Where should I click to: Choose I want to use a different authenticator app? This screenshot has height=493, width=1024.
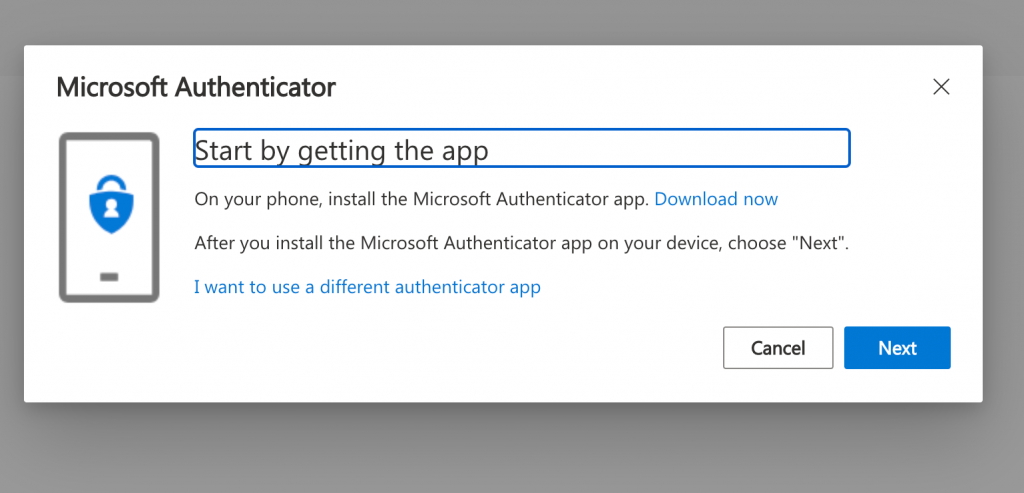click(367, 287)
